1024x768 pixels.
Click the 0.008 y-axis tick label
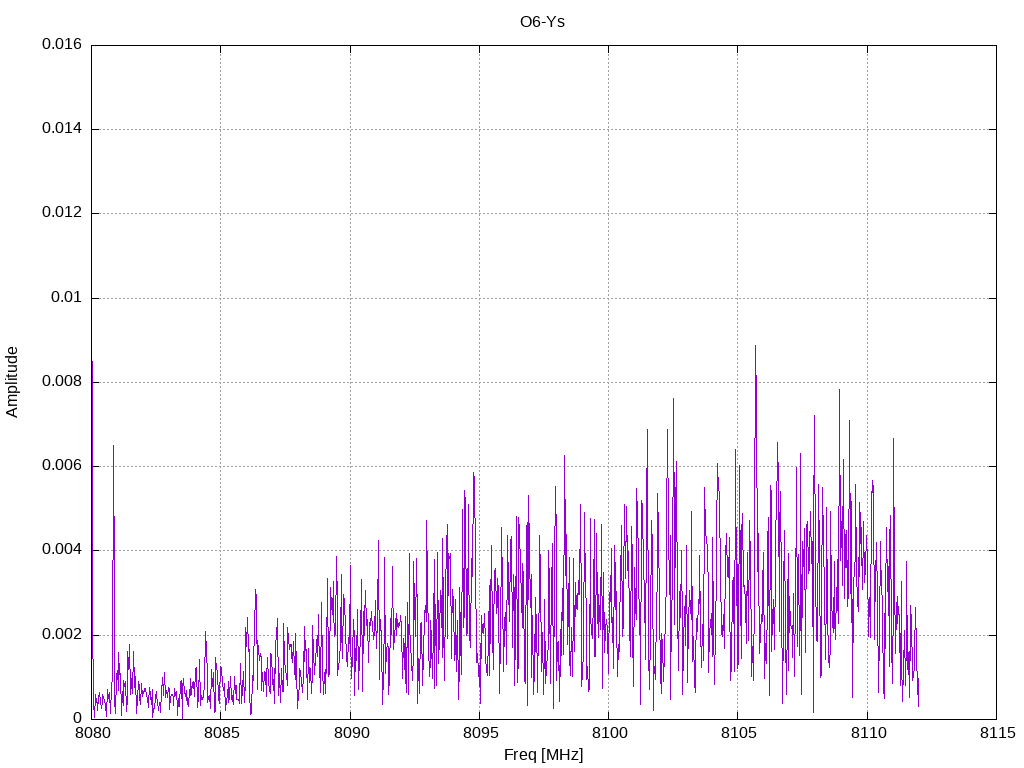[61, 382]
